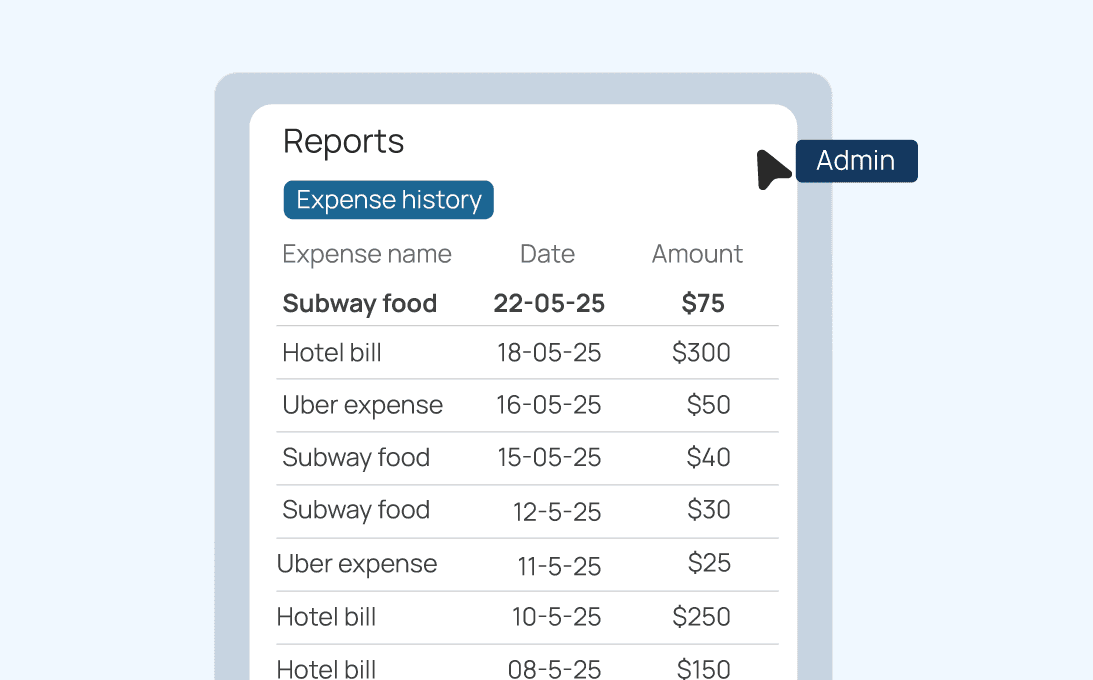
Task: Sort by the Amount column header
Action: click(697, 254)
